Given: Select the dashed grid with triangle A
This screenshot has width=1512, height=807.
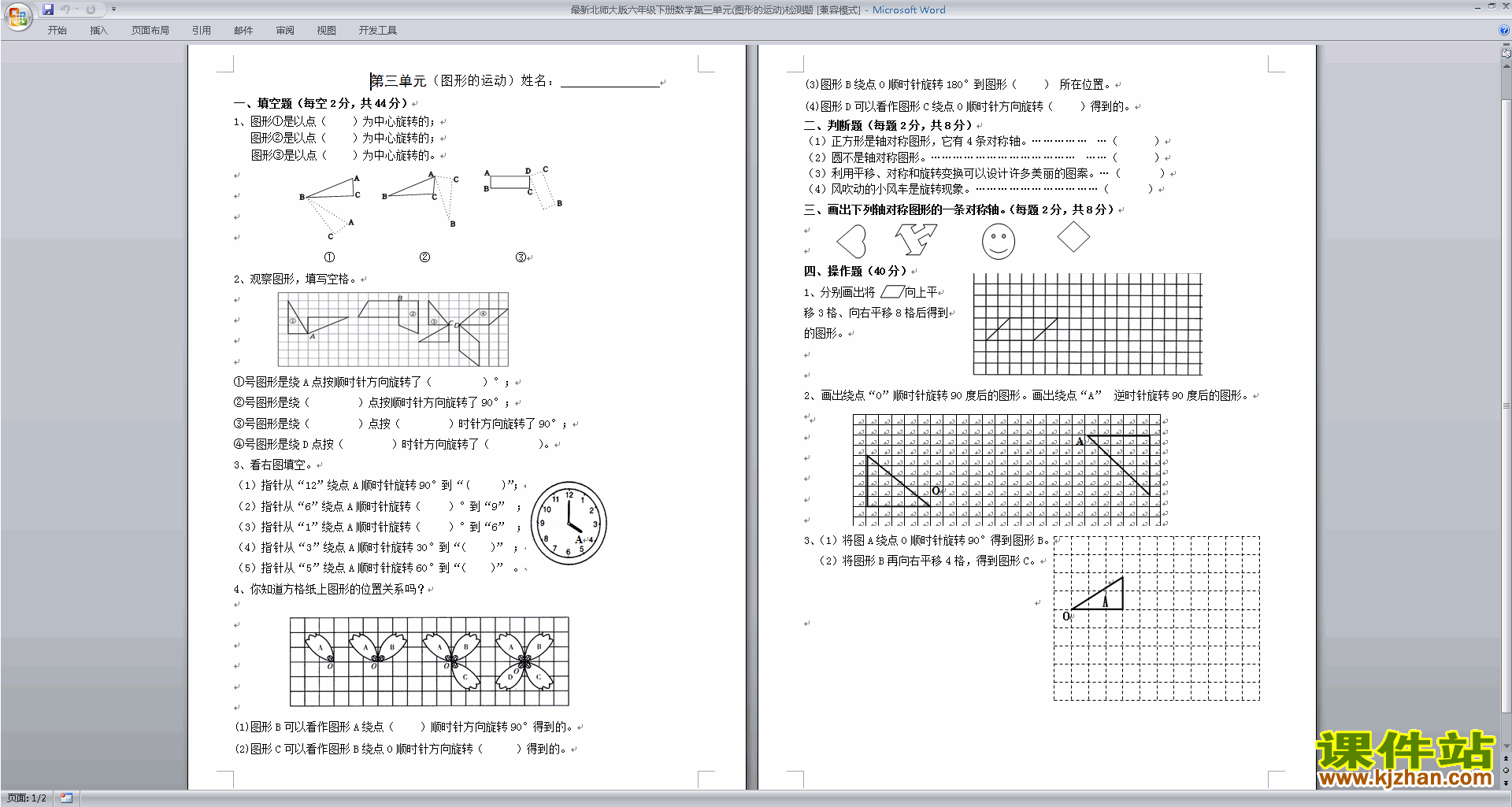Looking at the screenshot, I should point(1157,619).
